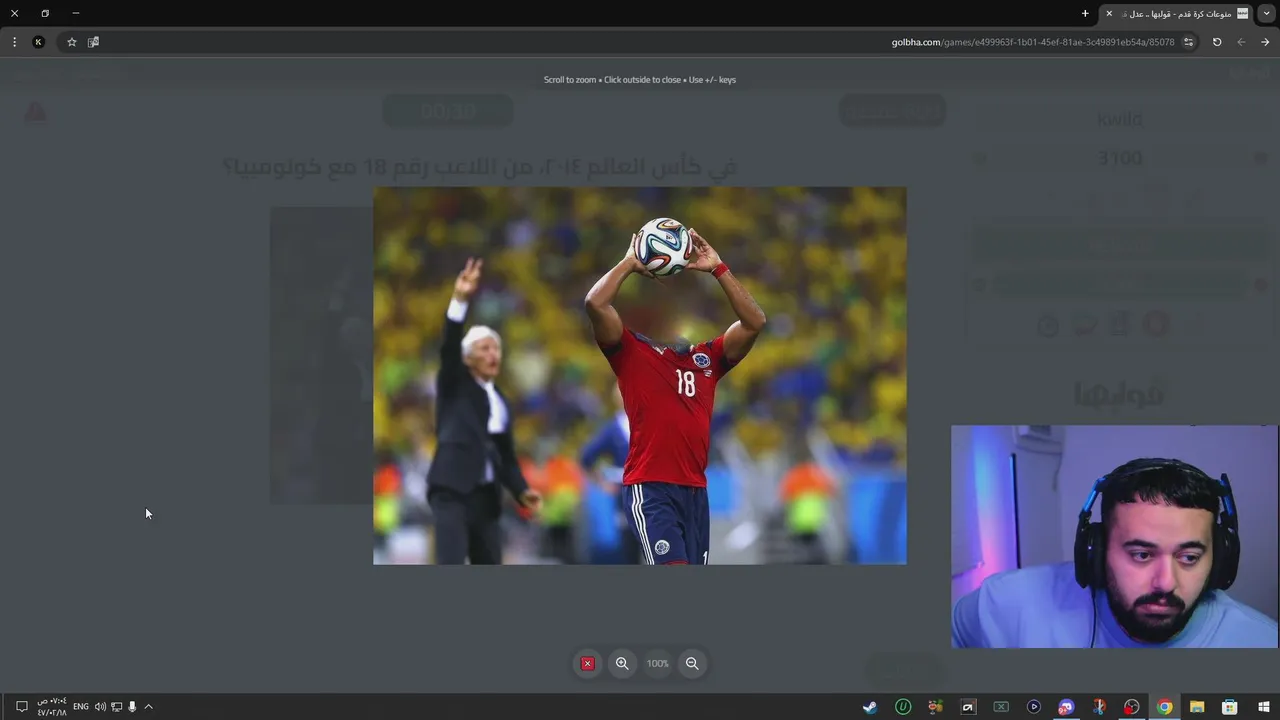This screenshot has height=720, width=1280.
Task: Open site settings tune icon
Action: click(1188, 42)
